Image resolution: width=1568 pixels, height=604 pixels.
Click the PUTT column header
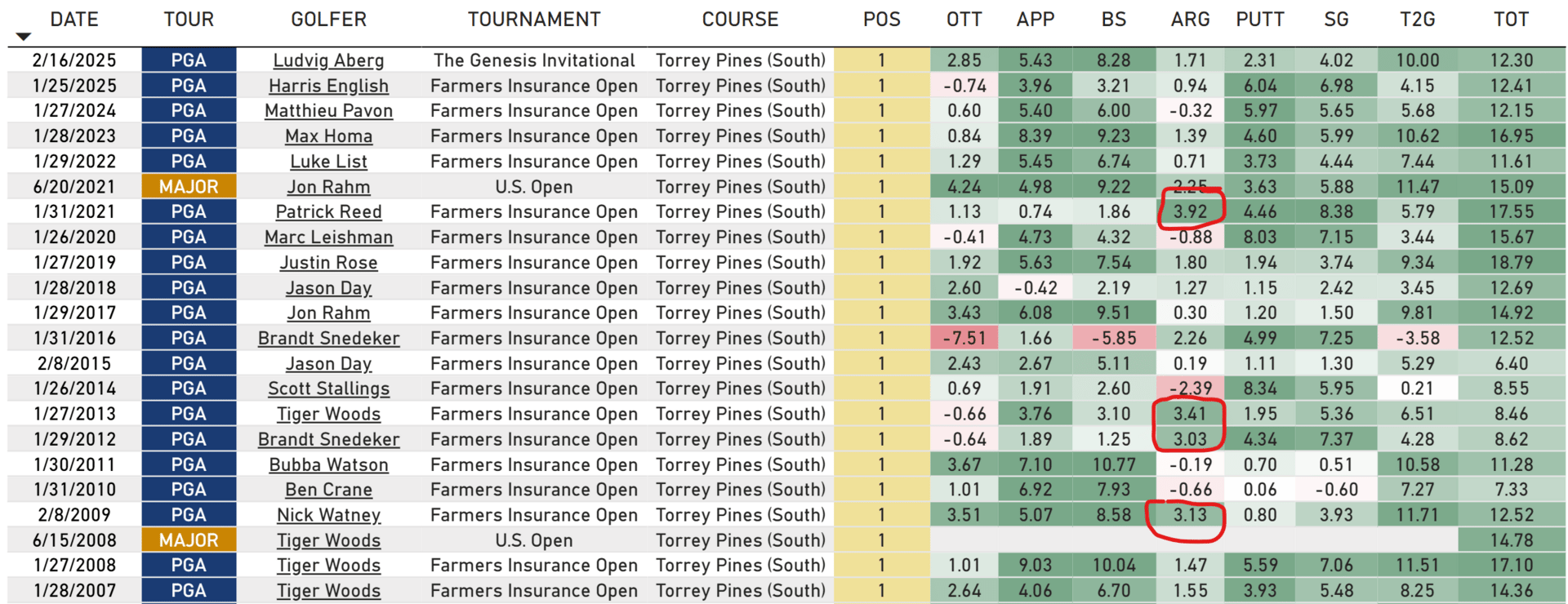click(1260, 20)
